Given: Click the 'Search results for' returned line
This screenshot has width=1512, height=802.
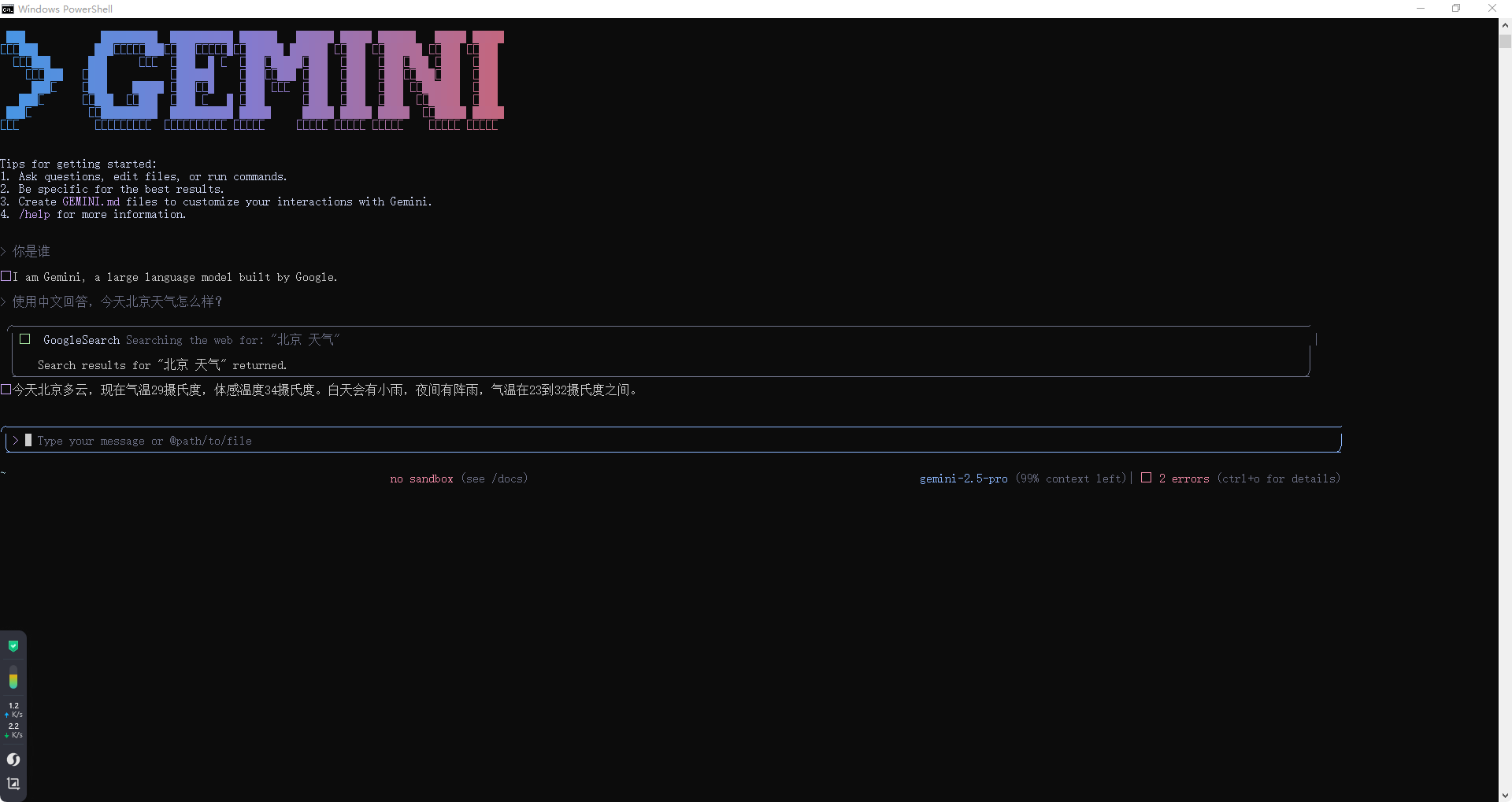Looking at the screenshot, I should [162, 365].
